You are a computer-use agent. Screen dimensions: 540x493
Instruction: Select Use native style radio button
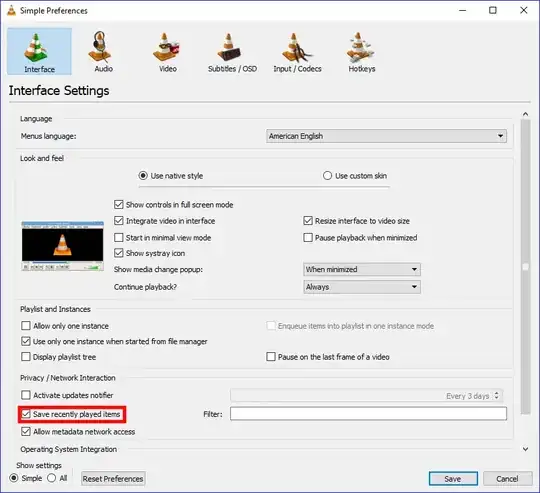coord(143,176)
